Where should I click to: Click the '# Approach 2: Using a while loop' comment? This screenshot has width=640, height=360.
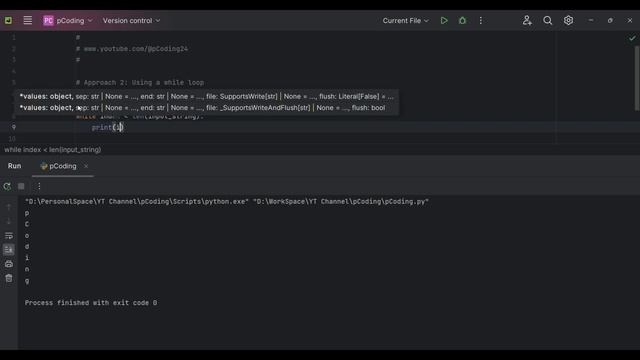coord(140,82)
